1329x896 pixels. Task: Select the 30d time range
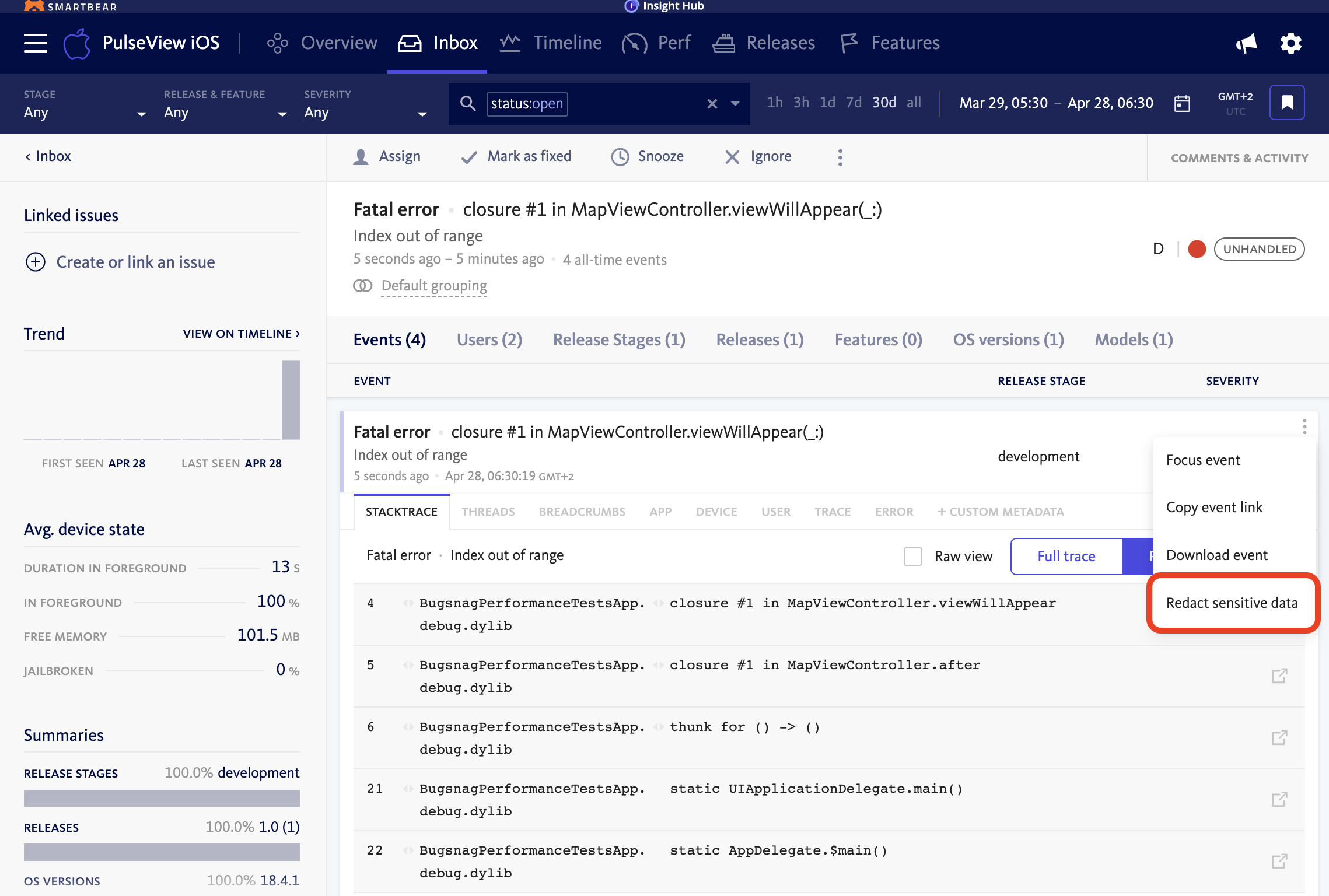884,103
